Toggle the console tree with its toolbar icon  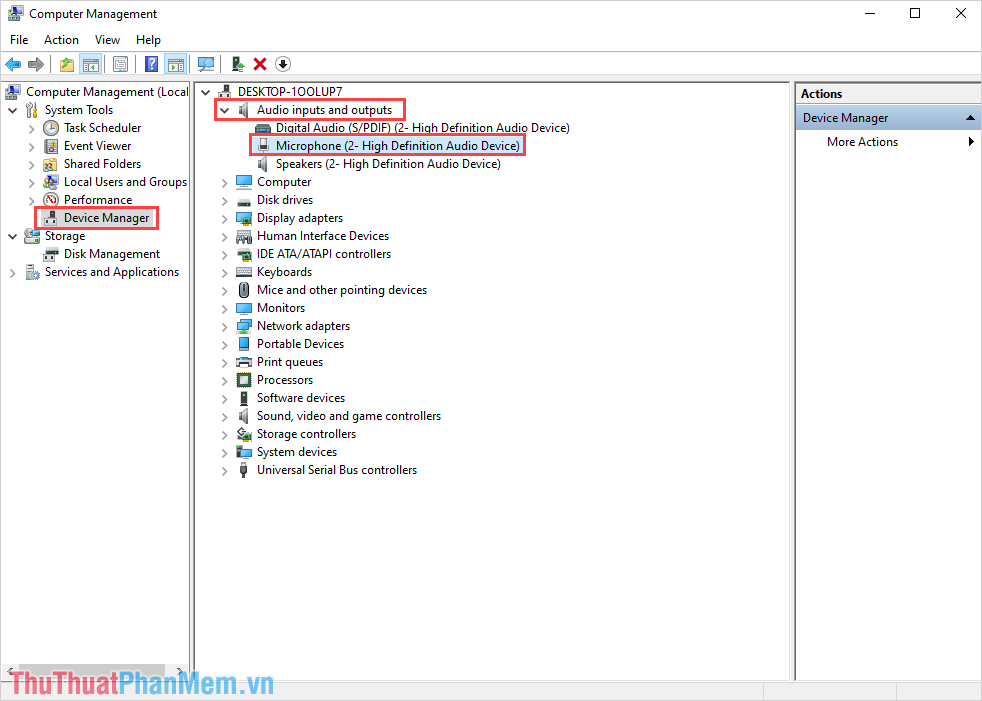(x=91, y=63)
